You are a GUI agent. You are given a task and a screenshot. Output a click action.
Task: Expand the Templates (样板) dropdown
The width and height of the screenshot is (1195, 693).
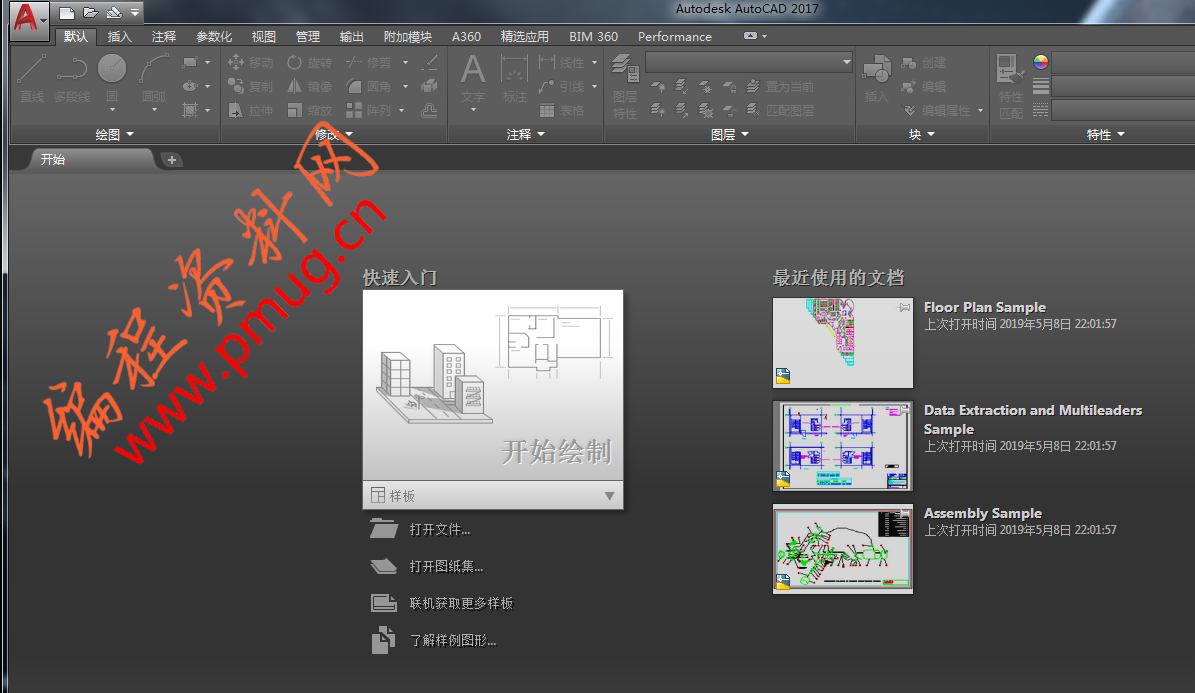[493, 496]
